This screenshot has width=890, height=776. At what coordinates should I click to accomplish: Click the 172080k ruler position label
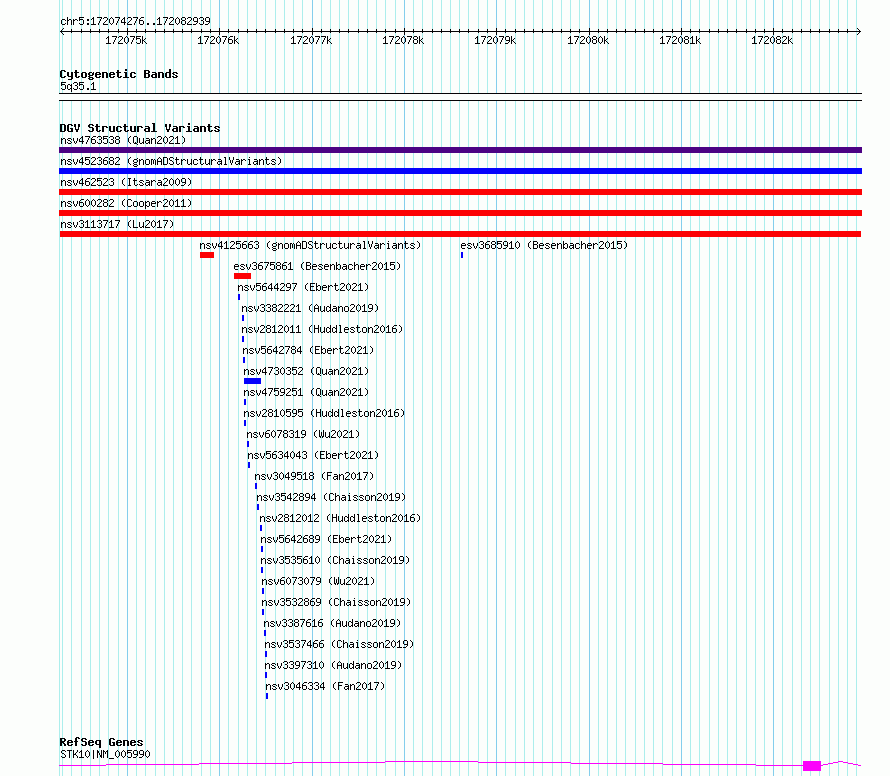(588, 40)
